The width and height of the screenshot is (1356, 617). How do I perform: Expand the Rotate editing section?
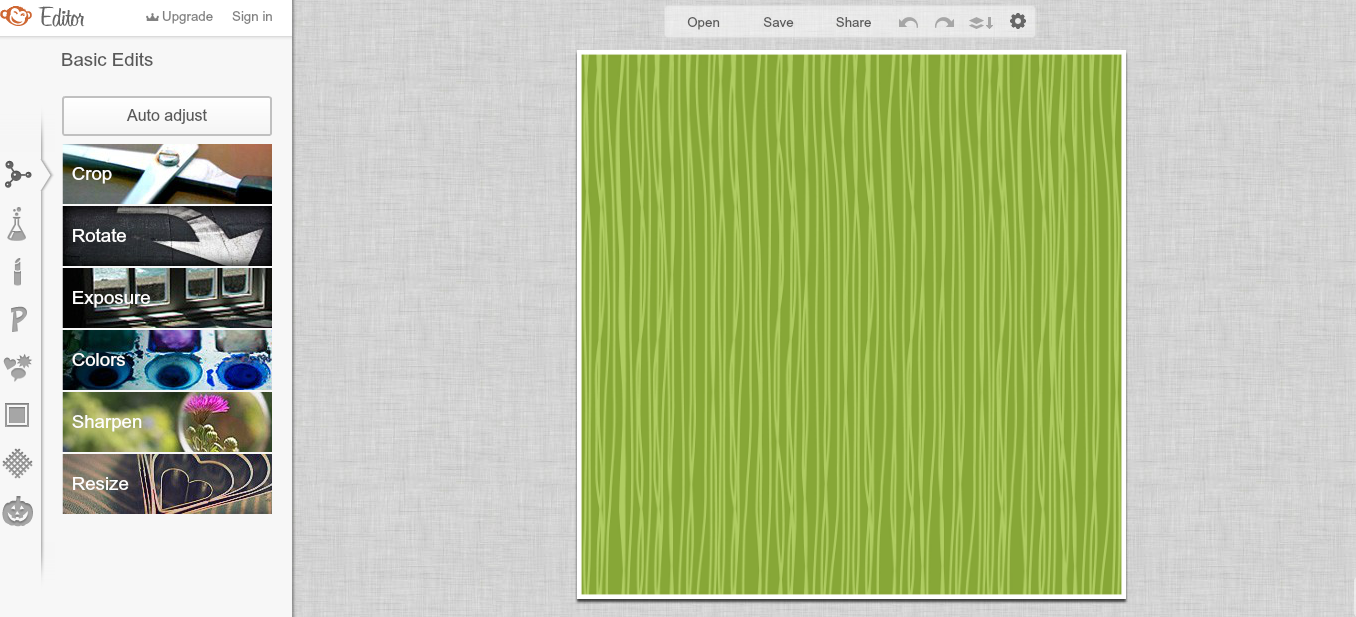coord(167,236)
